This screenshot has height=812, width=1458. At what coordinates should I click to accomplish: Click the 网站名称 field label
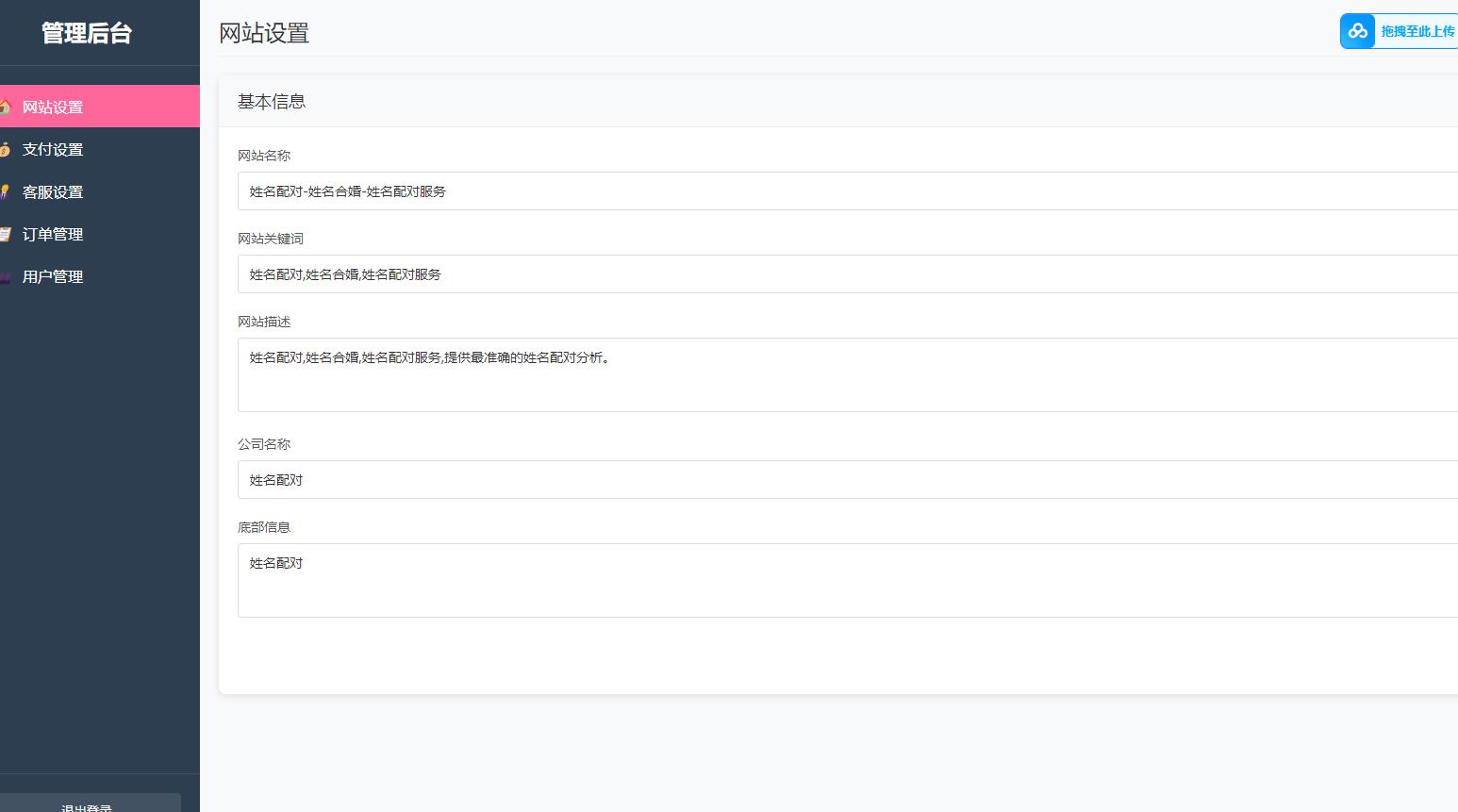264,156
